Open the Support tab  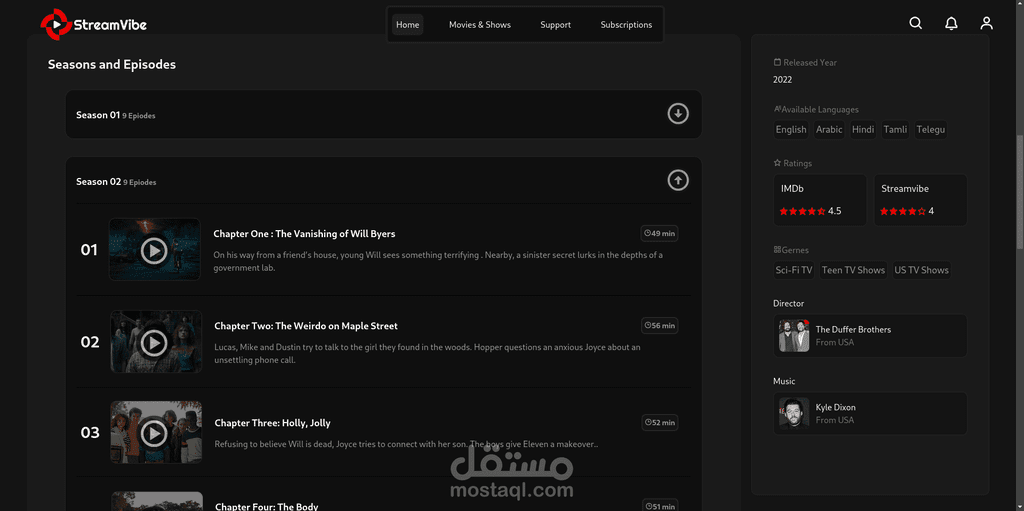556,25
